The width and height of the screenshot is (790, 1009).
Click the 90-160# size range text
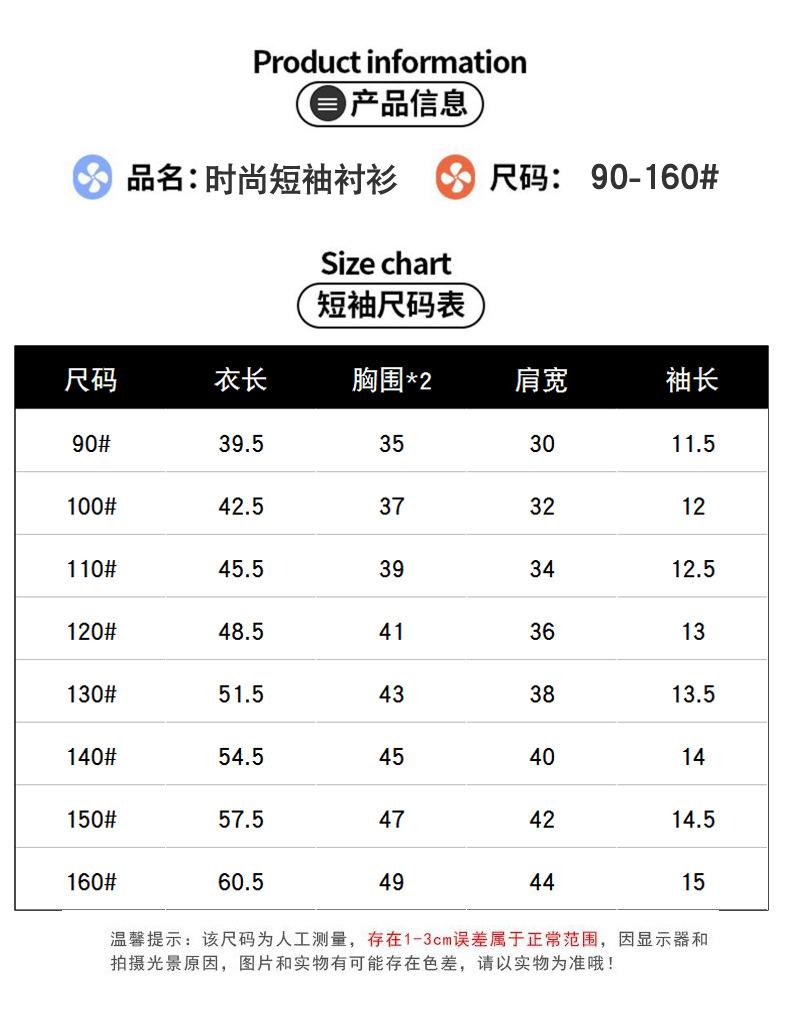click(x=655, y=178)
